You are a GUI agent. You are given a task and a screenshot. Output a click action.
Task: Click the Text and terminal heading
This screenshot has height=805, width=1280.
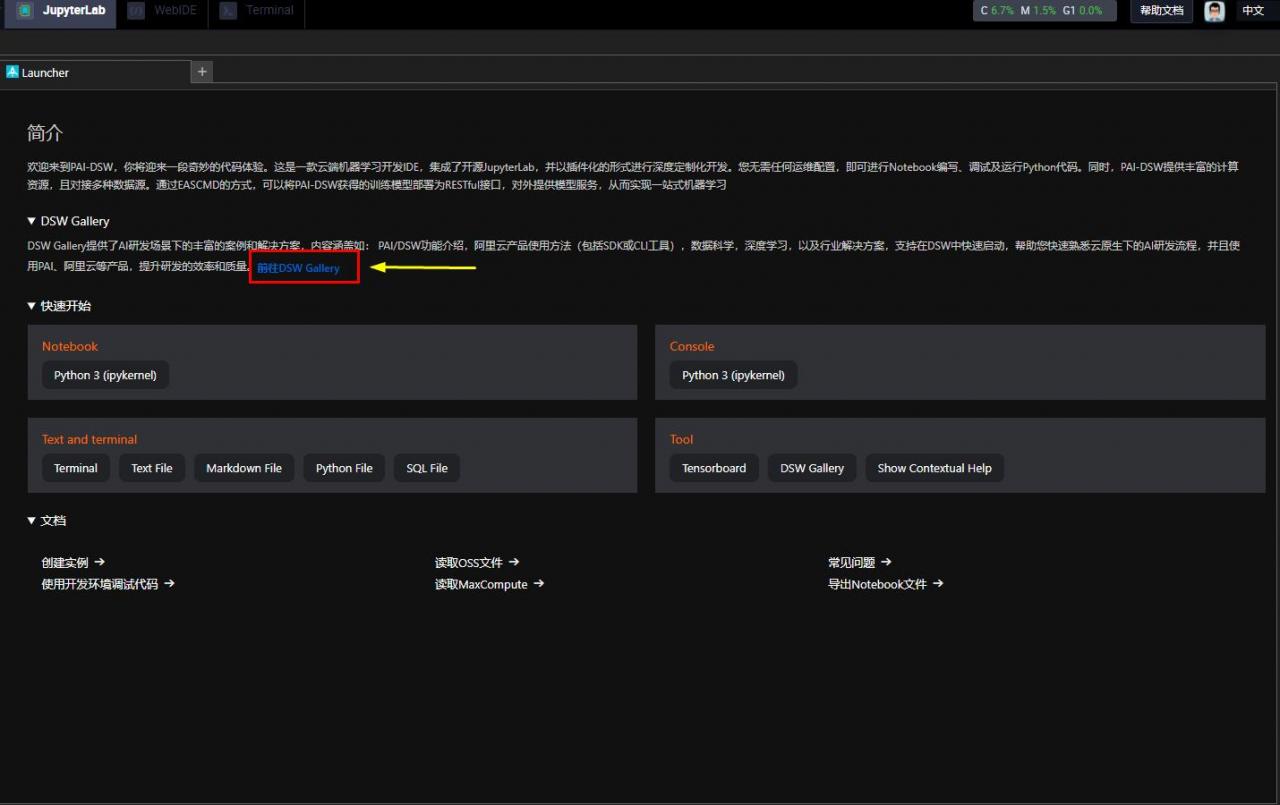(89, 439)
